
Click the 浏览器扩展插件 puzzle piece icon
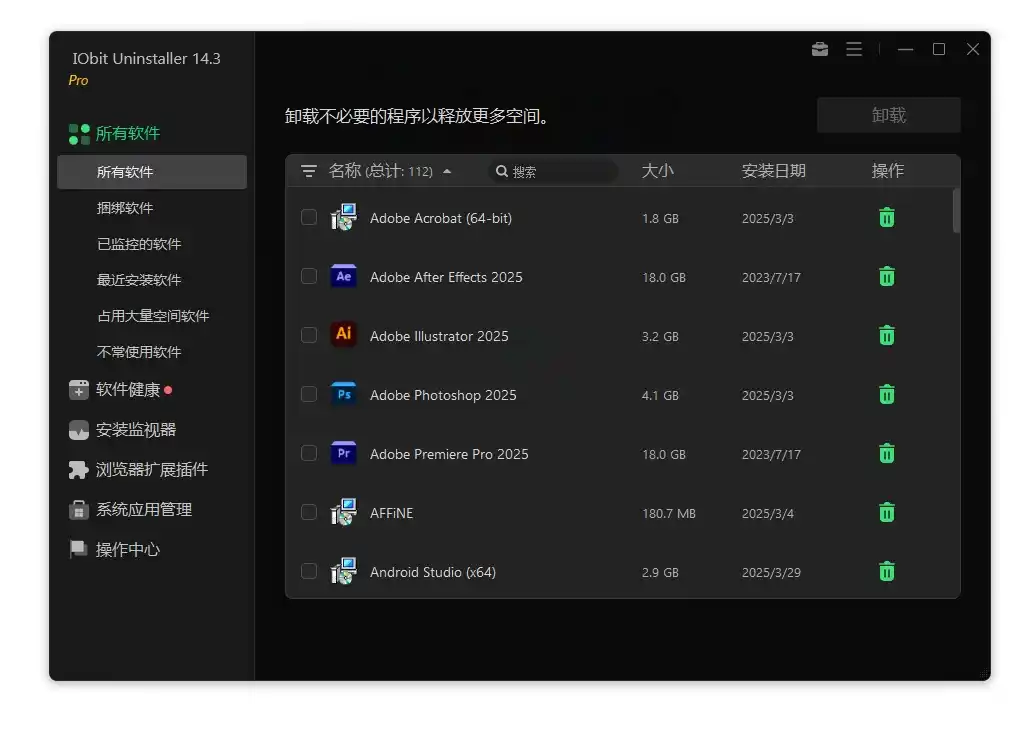[x=79, y=470]
